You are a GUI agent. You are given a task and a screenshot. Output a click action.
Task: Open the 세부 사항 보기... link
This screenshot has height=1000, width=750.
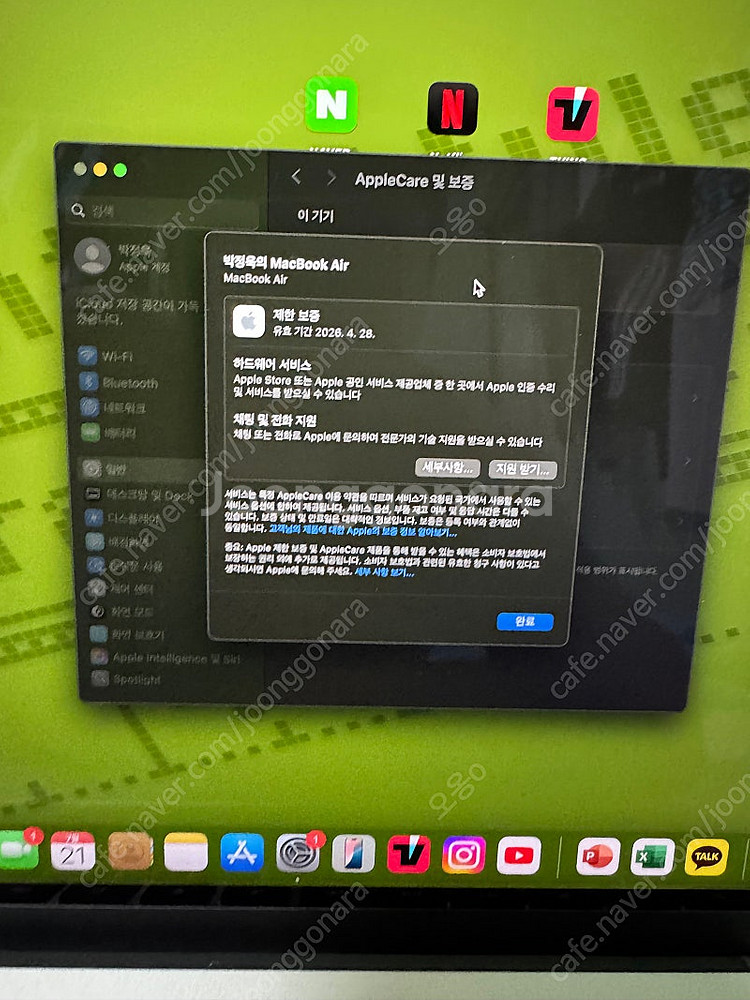(384, 572)
